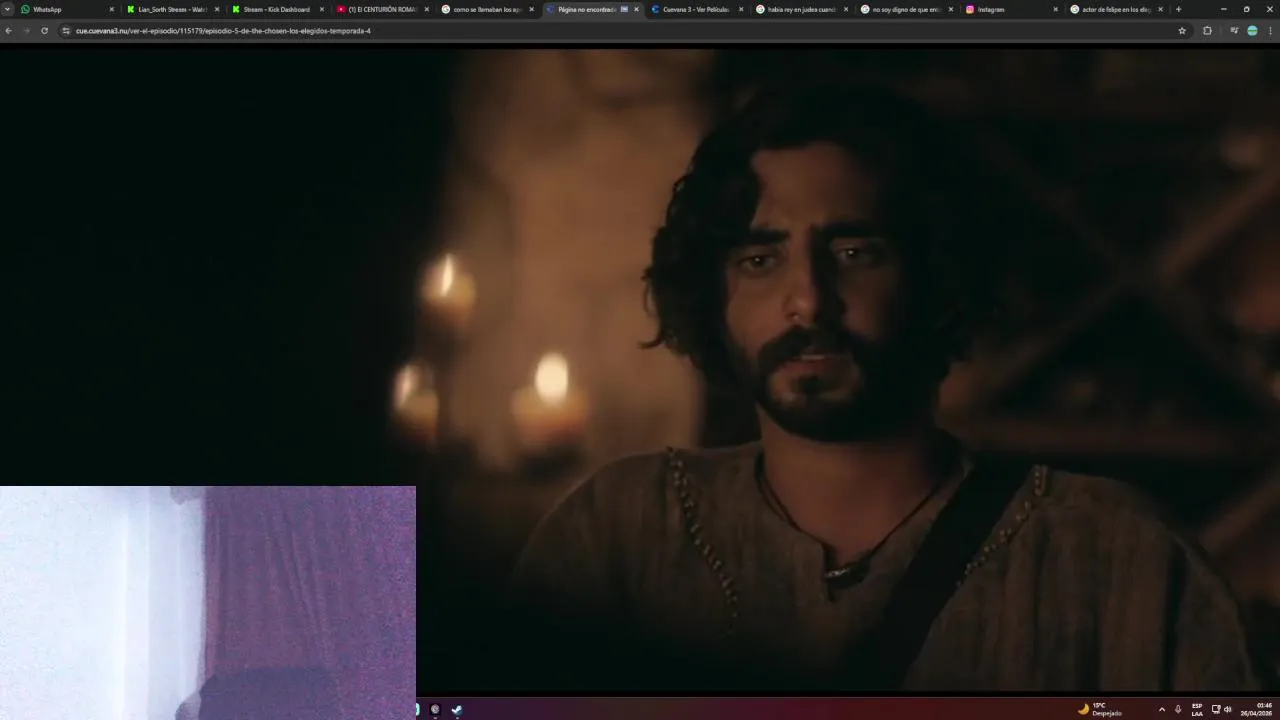Click the video player to pause playback
Viewport: 1280px width, 720px height.
click(640, 370)
